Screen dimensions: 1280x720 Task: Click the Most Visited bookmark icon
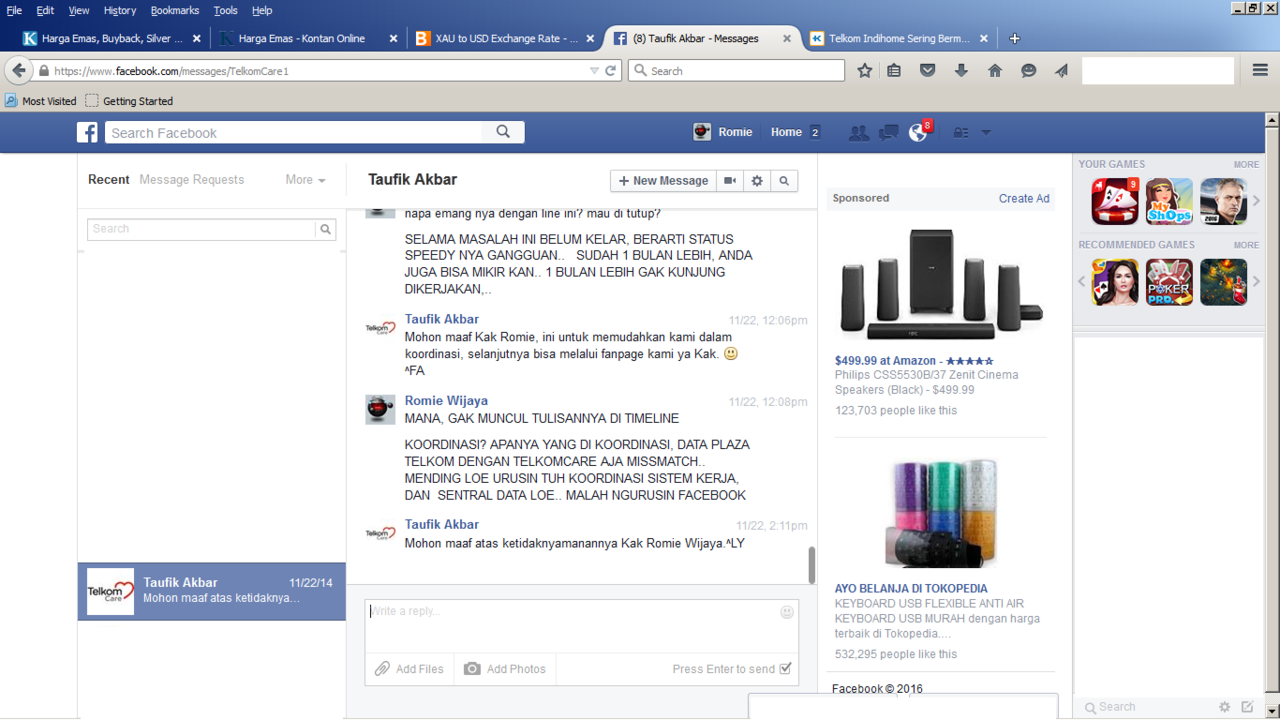11,101
